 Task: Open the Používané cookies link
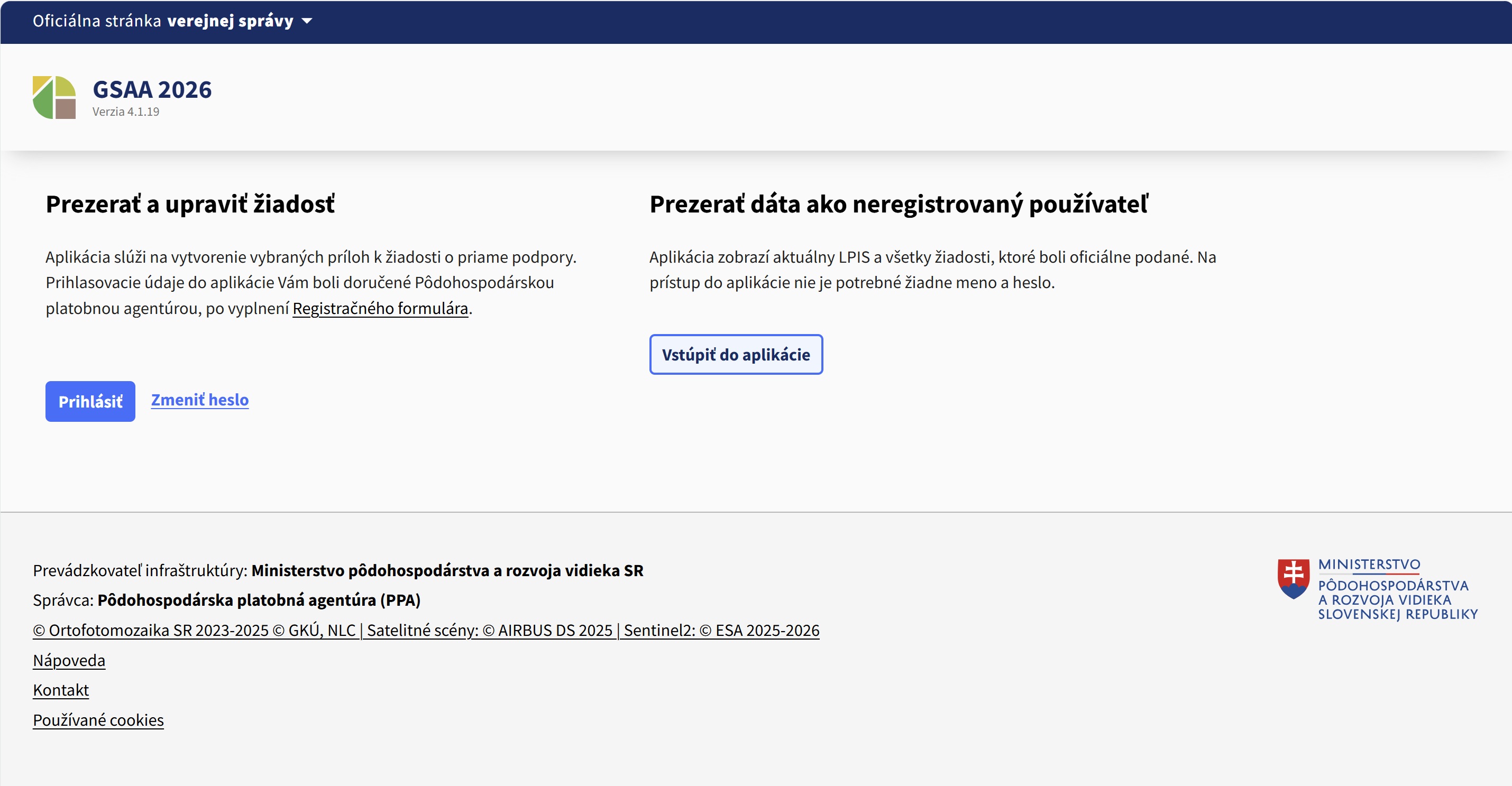pos(98,720)
